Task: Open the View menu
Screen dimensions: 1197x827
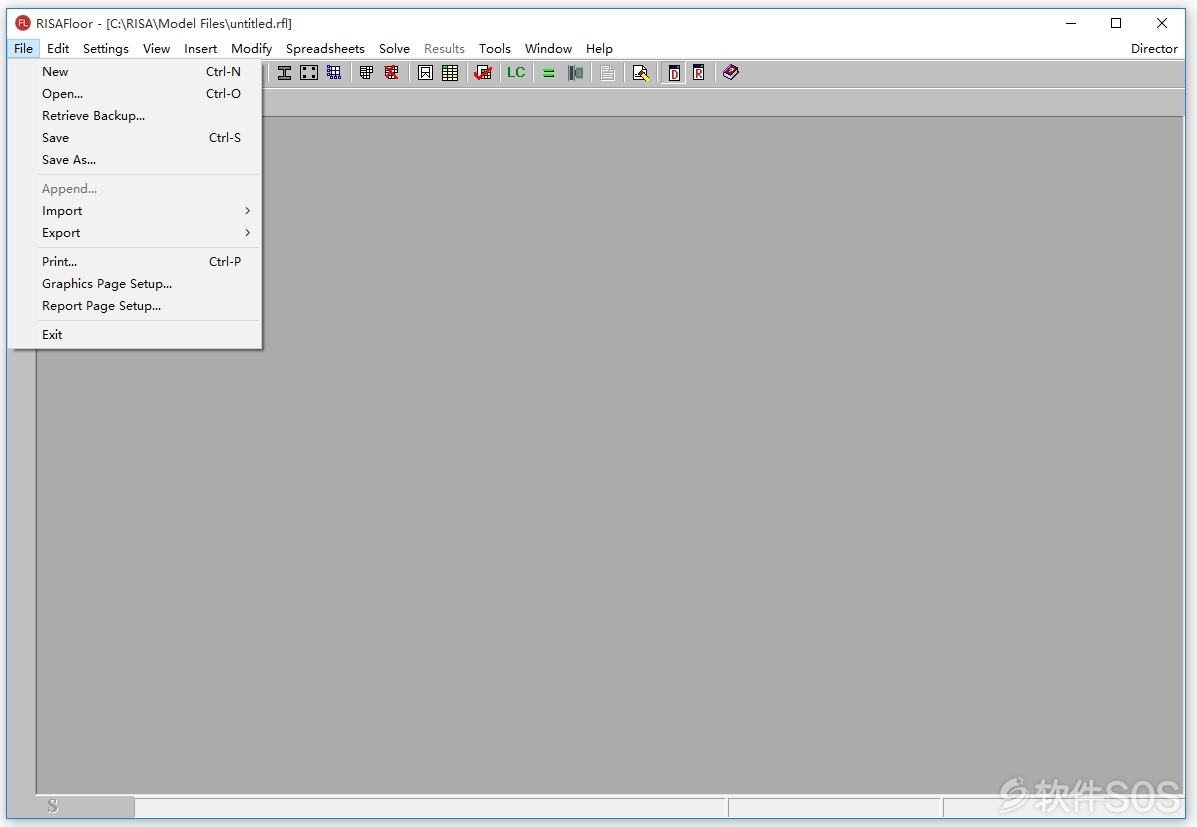Action: pos(156,49)
